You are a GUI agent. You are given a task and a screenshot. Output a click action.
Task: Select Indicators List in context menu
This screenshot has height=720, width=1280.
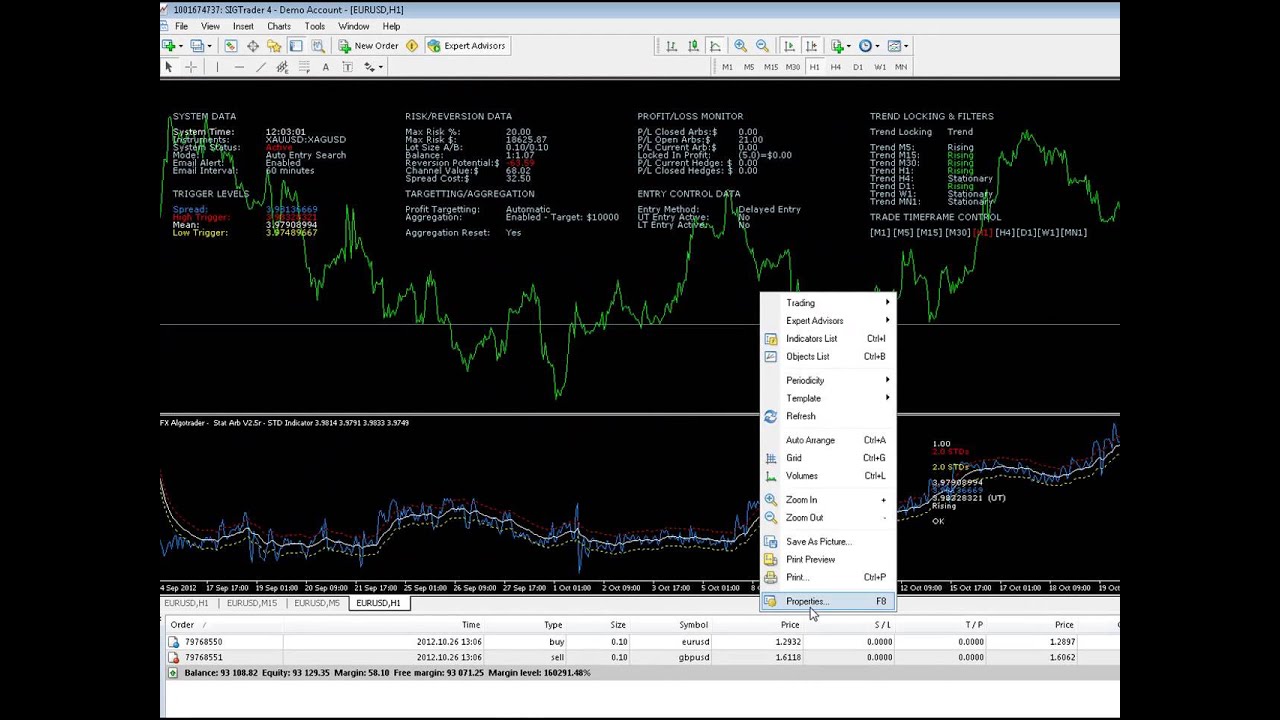pos(811,339)
